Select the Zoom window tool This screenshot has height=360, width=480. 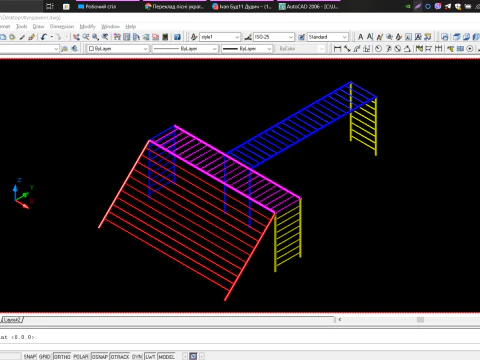[x=96, y=37]
